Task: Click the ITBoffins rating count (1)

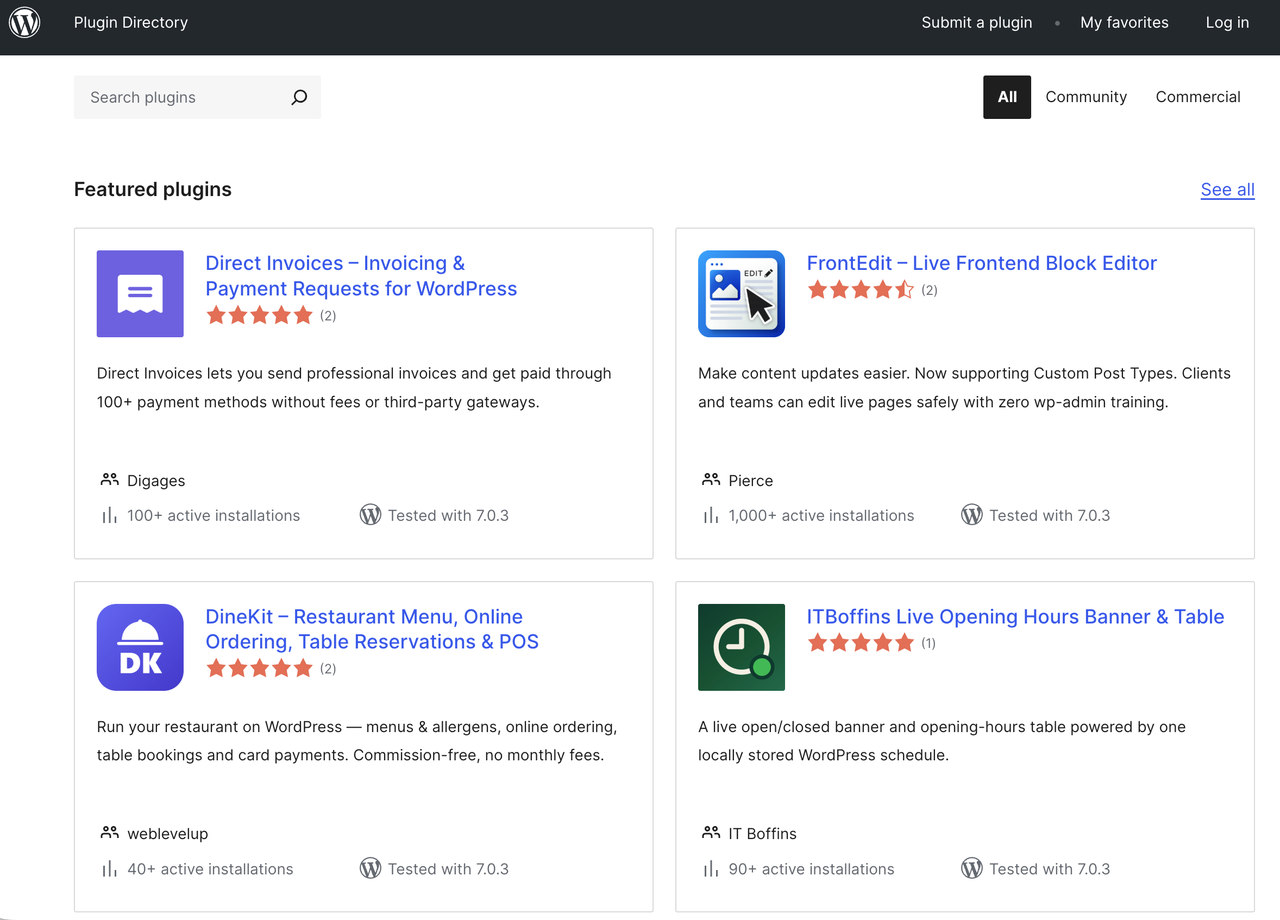Action: (x=928, y=643)
